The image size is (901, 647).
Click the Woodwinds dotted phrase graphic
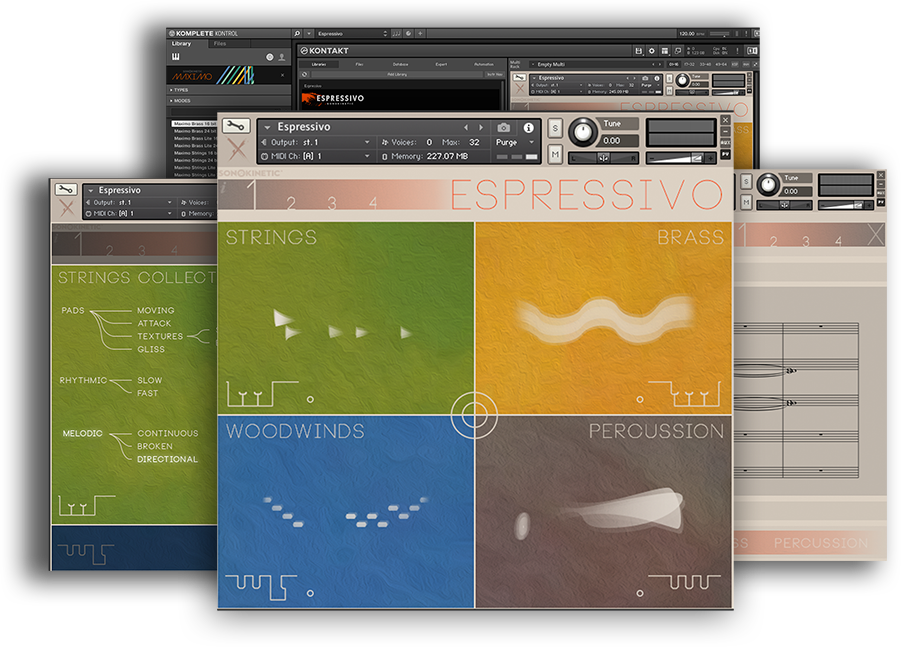pyautogui.click(x=345, y=510)
